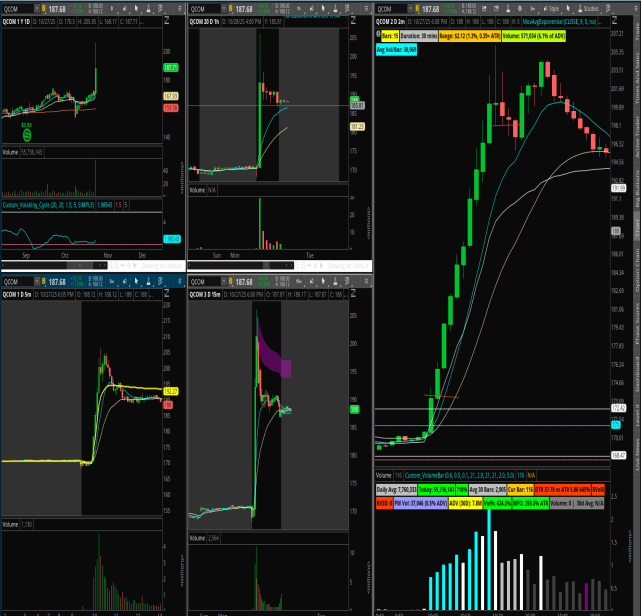Open the hamburger menu of the QCOM 20 D 1h chart

366,9
